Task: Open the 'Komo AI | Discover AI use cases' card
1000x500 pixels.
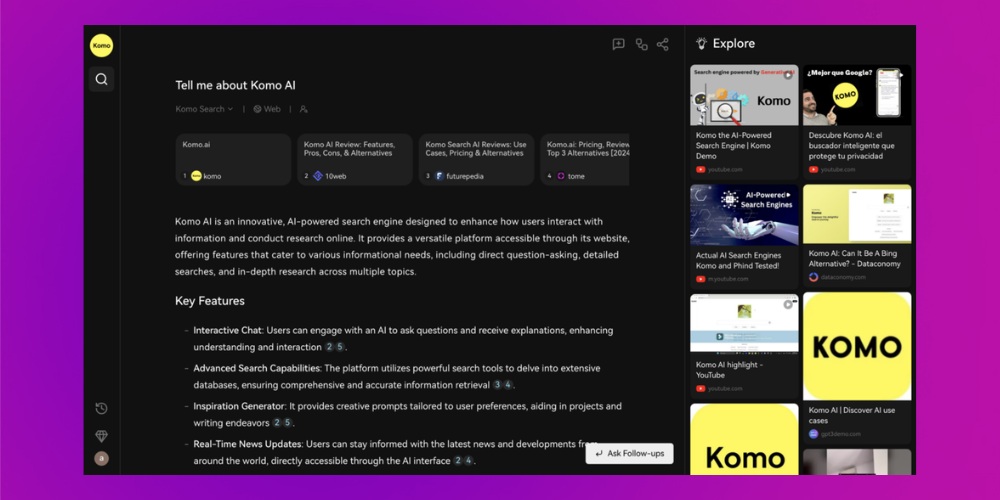Action: 857,368
